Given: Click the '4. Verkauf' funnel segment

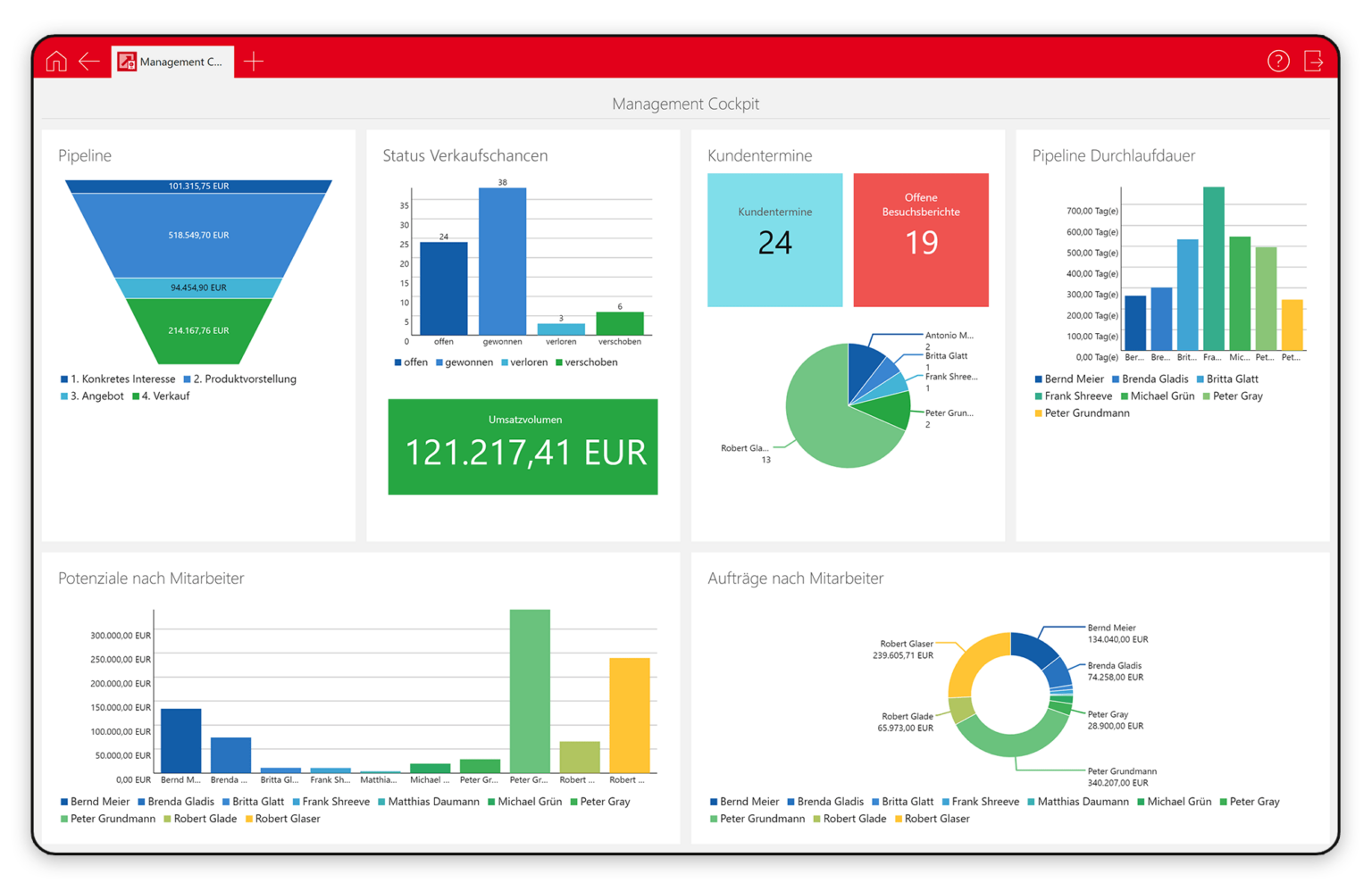Looking at the screenshot, I should pos(197,330).
